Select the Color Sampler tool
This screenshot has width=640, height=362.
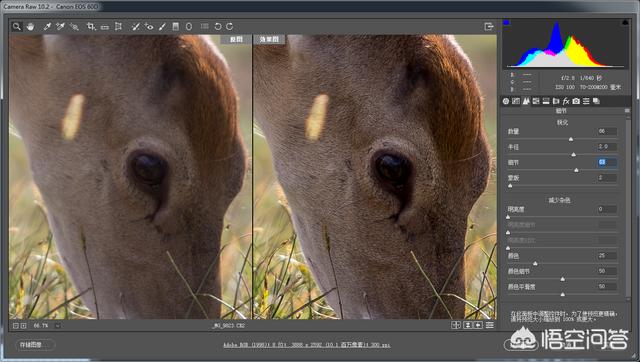tap(60, 27)
